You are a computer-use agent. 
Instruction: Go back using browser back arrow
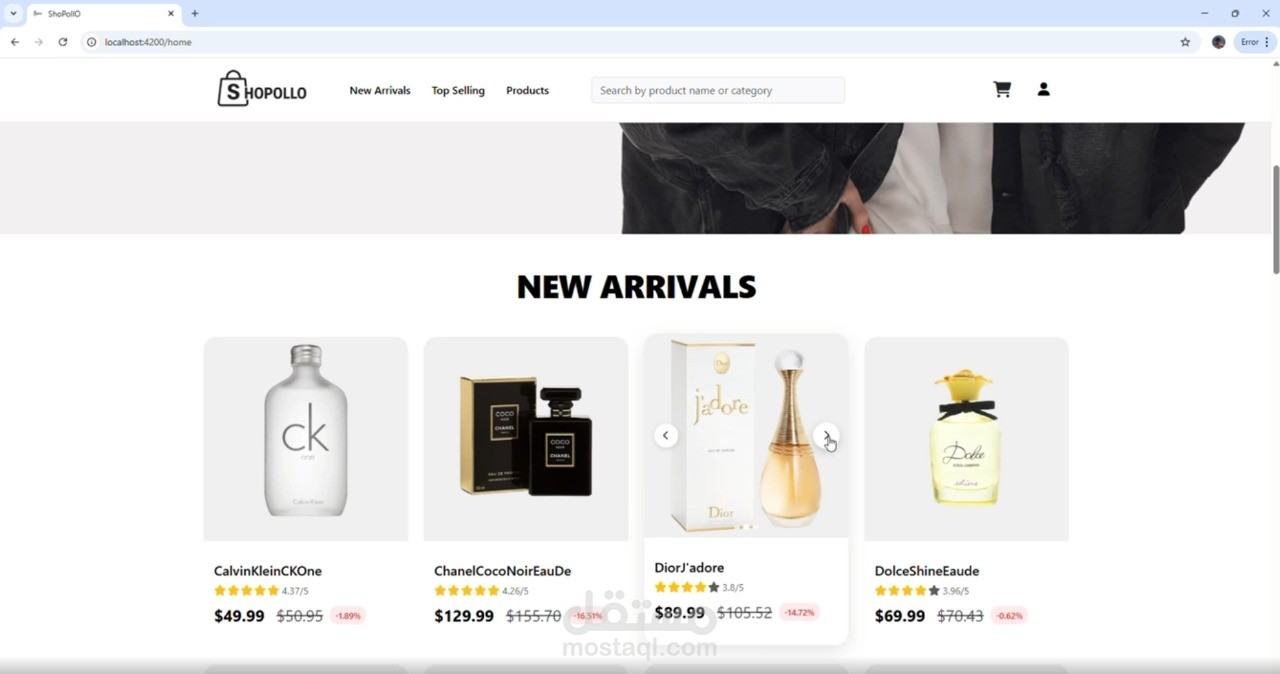coord(15,42)
